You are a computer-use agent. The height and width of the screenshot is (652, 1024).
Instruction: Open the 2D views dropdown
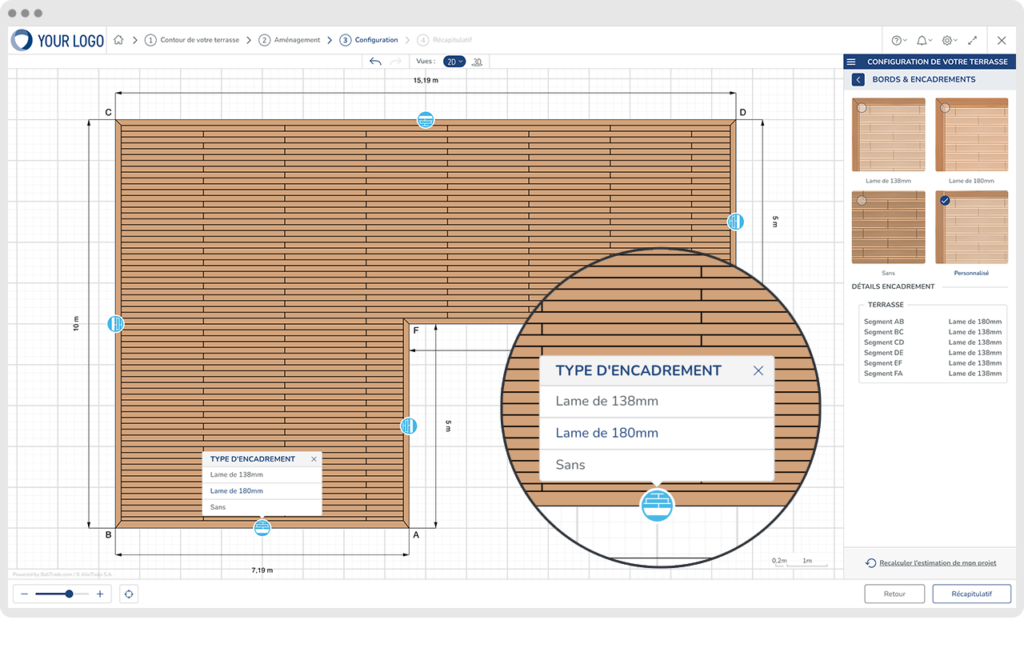click(455, 62)
